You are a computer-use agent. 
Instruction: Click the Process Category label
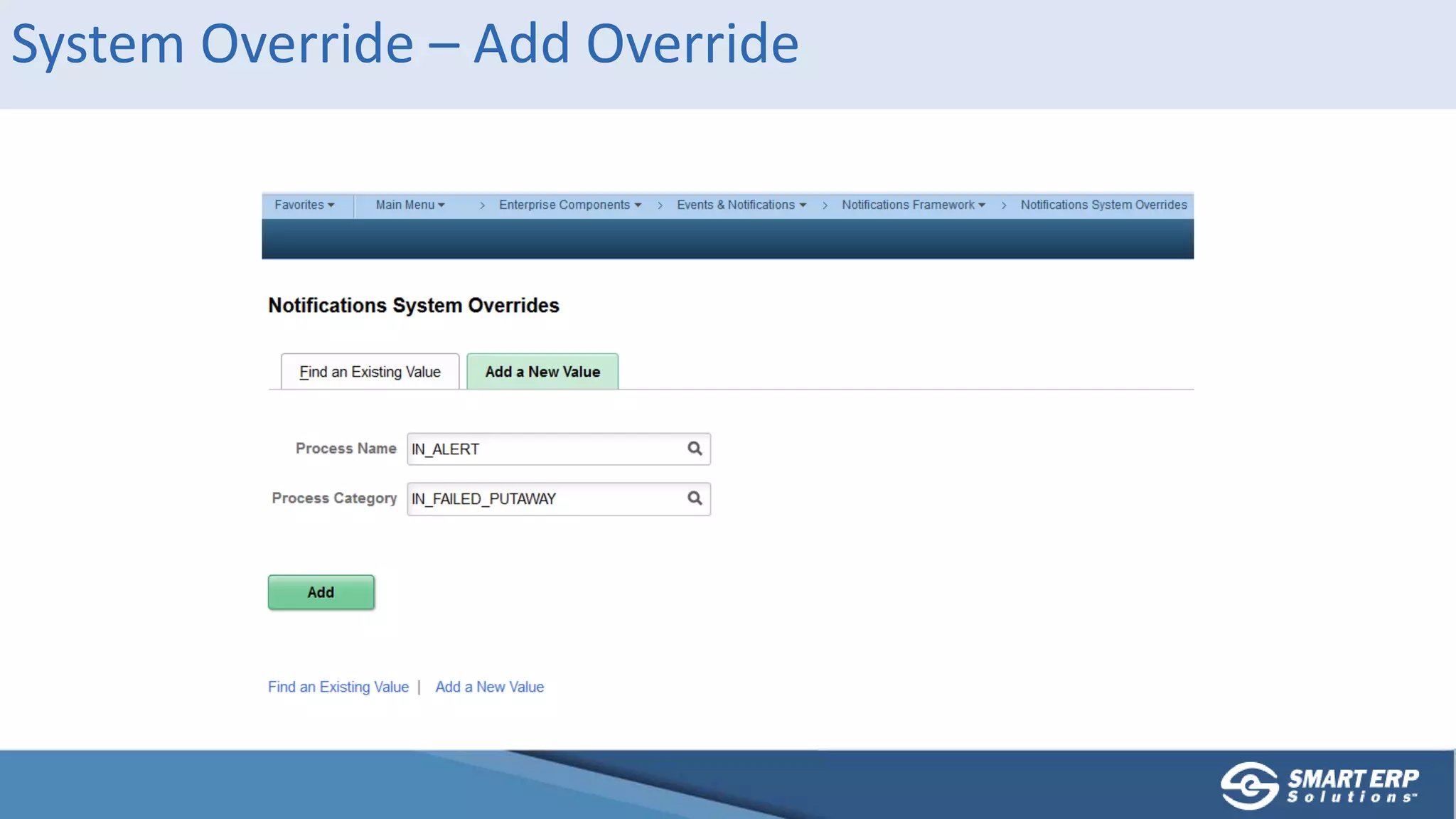(334, 498)
